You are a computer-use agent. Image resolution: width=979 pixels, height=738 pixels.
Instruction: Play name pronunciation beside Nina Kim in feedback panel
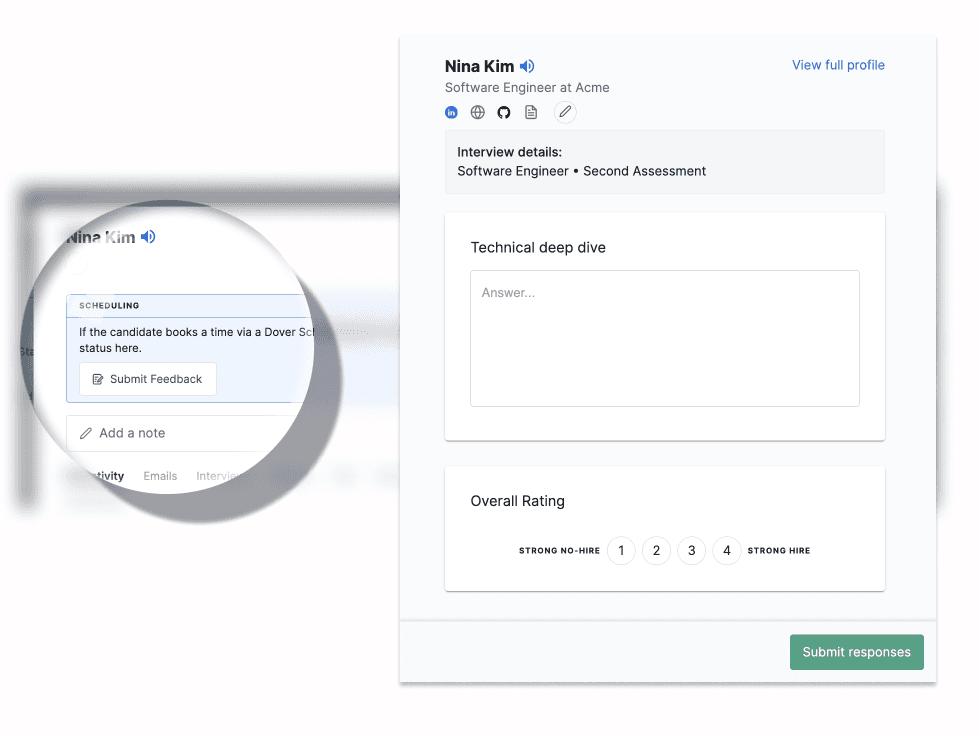527,66
